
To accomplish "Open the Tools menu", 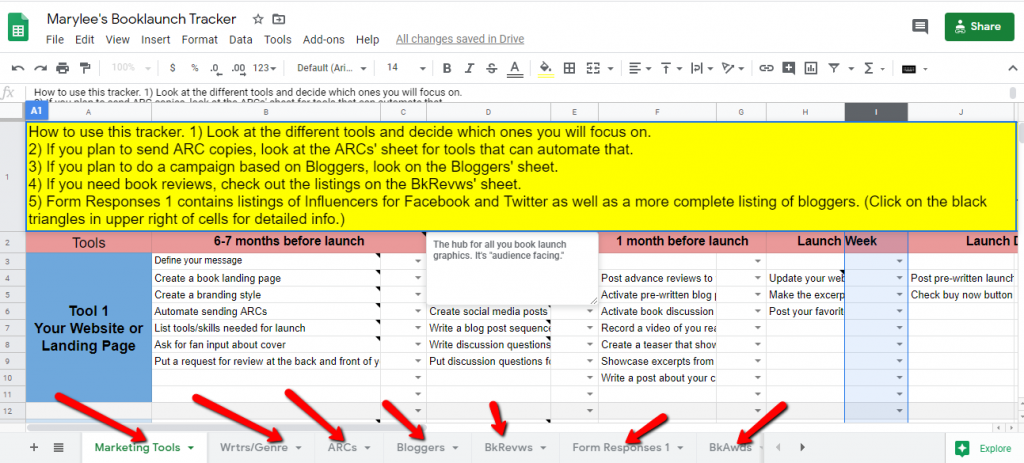I will (278, 40).
